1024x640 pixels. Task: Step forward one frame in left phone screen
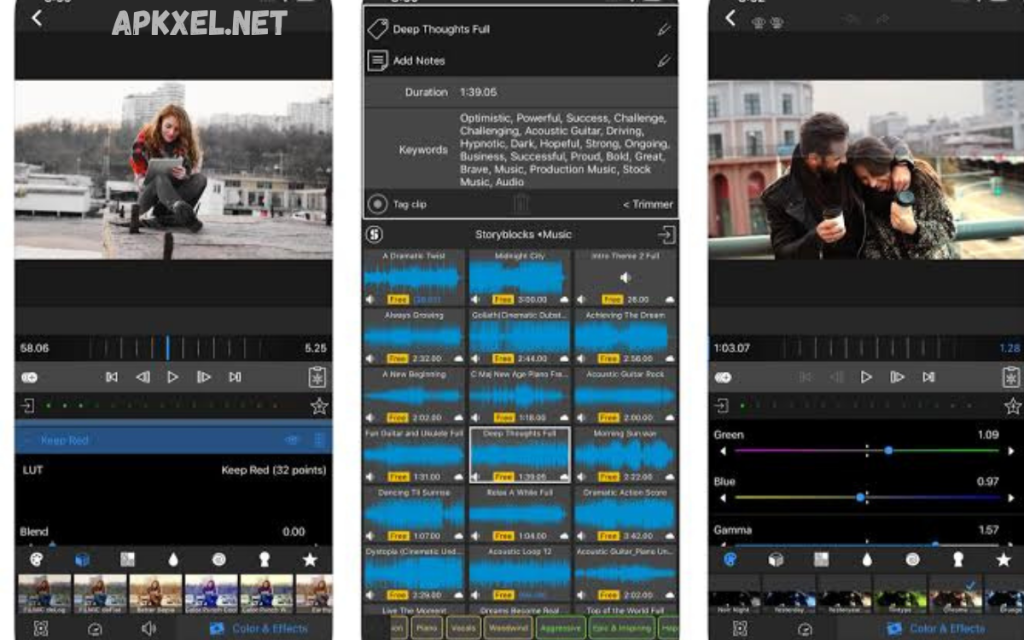coord(204,377)
